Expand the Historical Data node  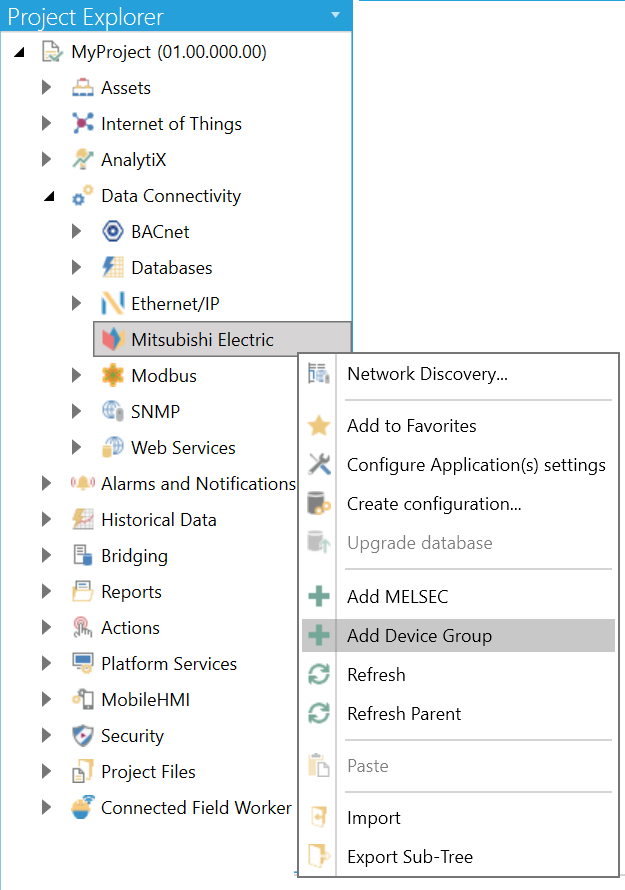47,520
